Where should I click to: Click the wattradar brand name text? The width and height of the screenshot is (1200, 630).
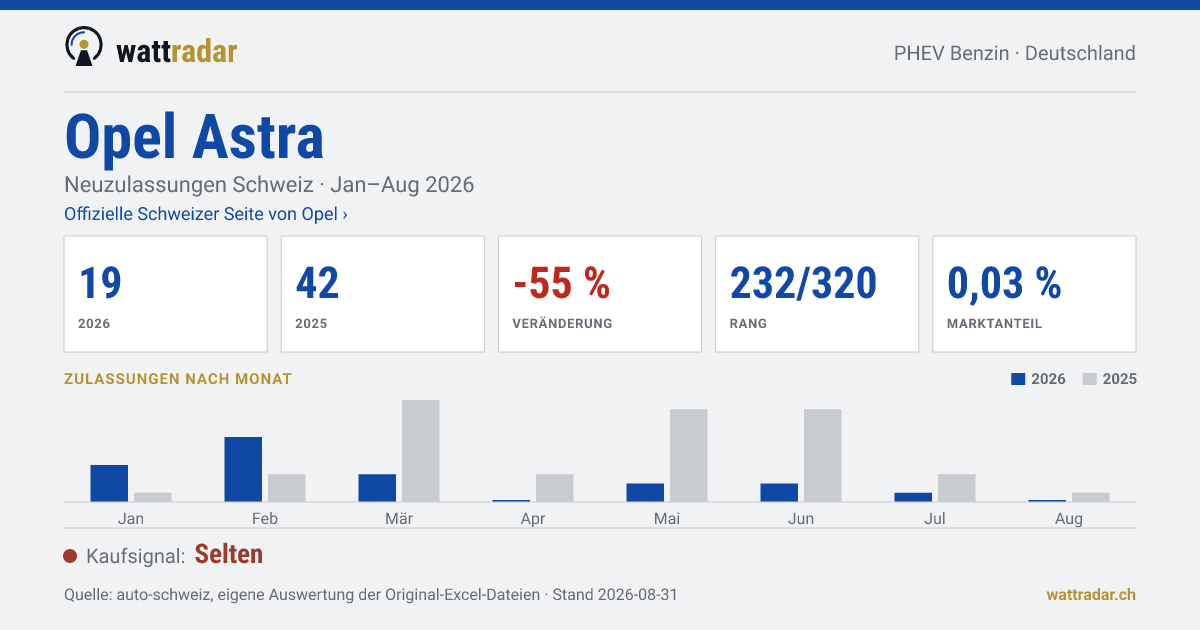pos(176,50)
